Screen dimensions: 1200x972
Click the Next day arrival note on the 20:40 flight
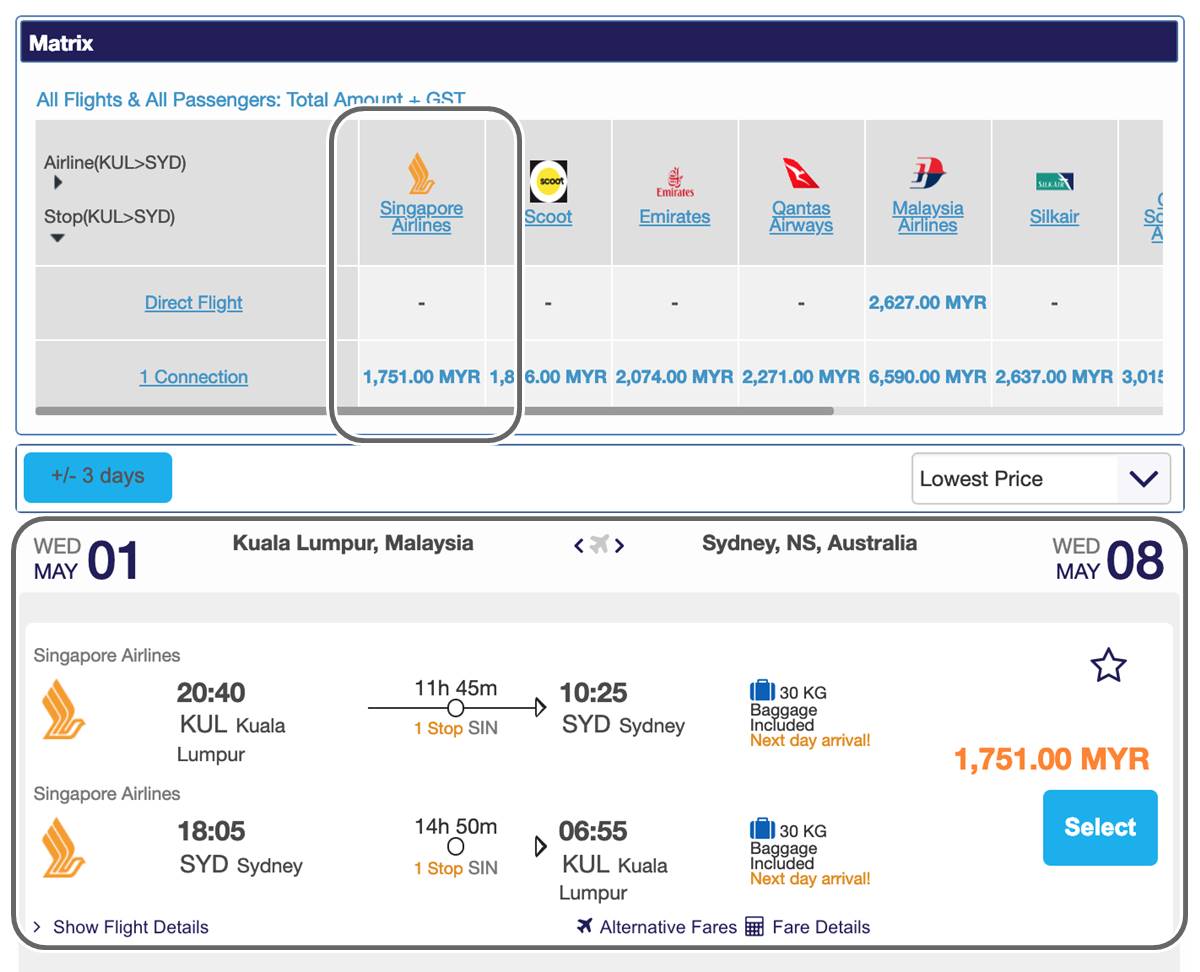pyautogui.click(x=810, y=741)
